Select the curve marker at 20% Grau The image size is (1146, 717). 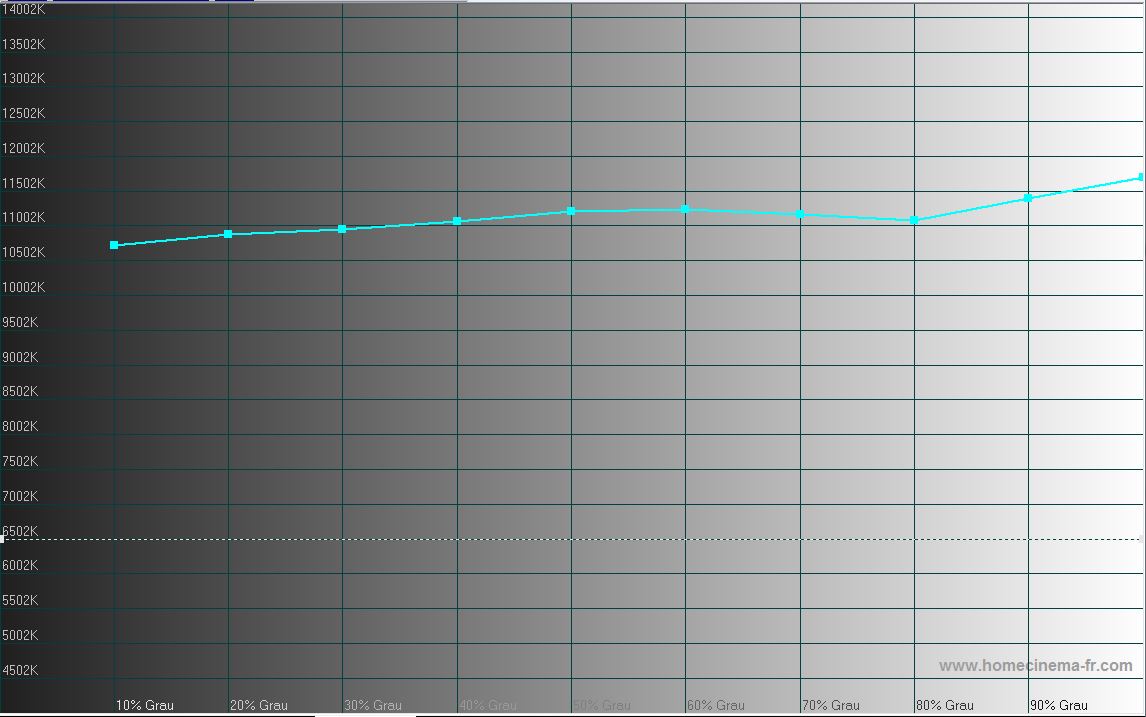(x=228, y=234)
